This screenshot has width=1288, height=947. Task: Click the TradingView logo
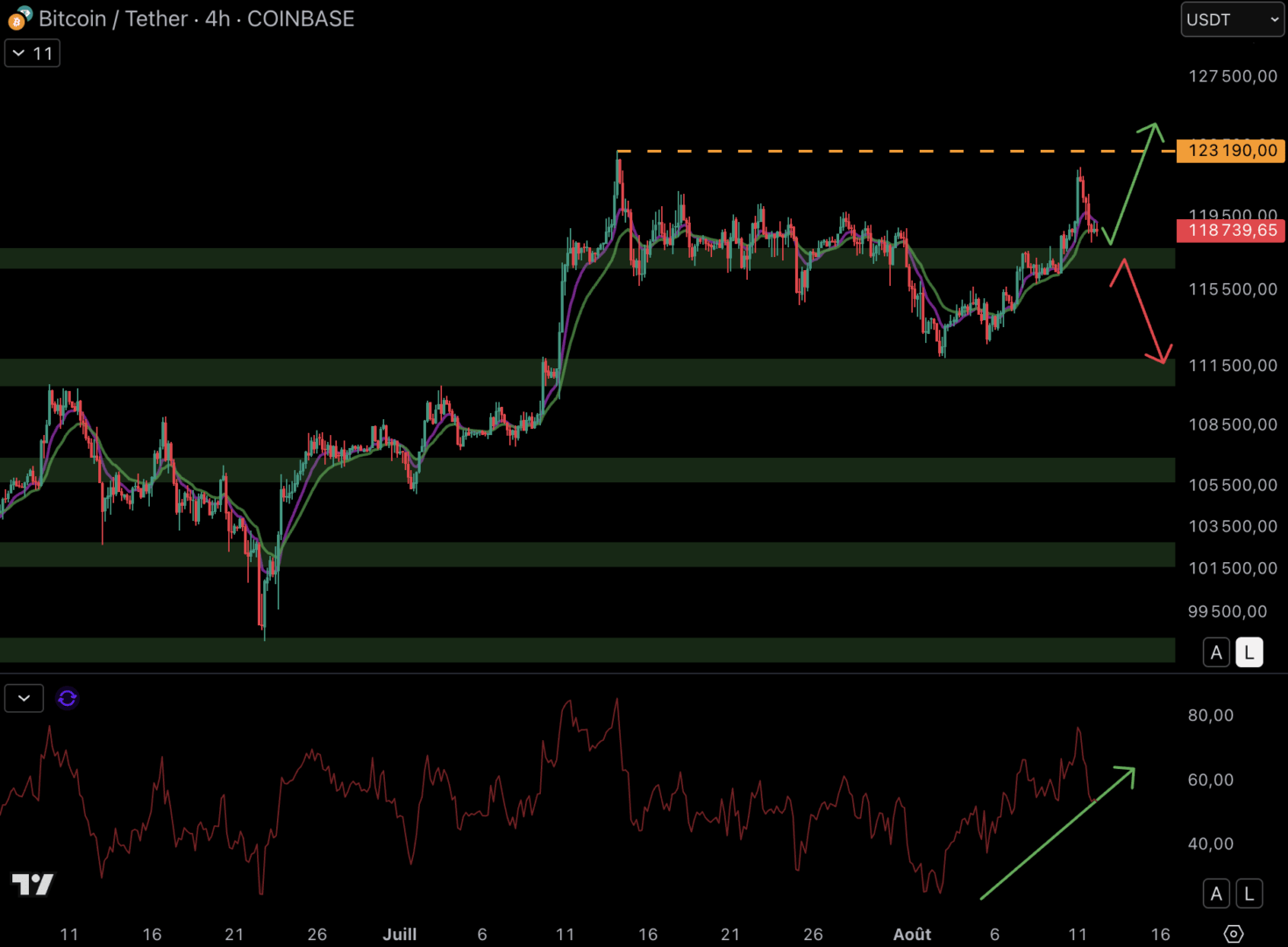pyautogui.click(x=32, y=884)
